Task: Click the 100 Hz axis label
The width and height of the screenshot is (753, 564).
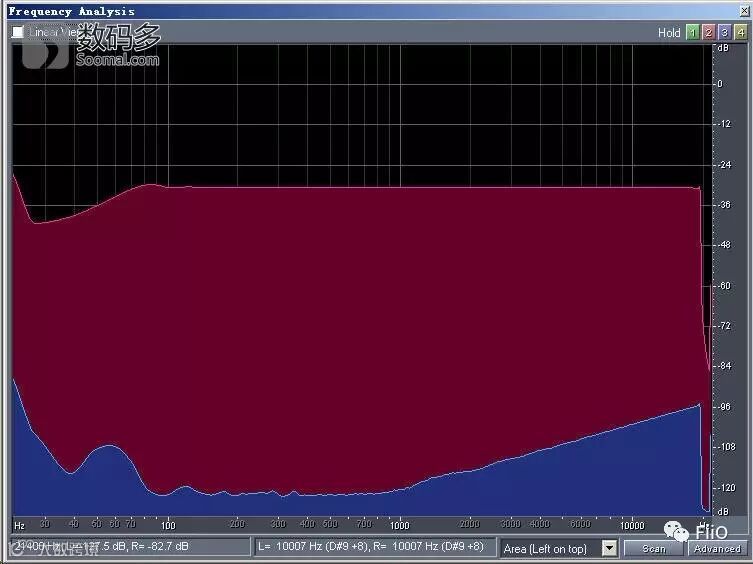Action: coord(168,525)
